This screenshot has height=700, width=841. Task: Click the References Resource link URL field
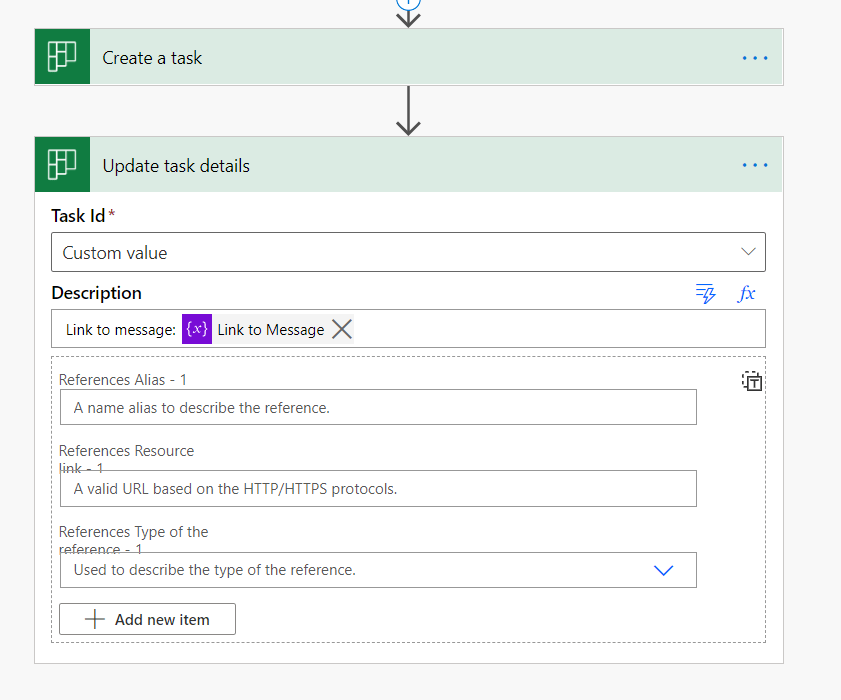tap(377, 489)
